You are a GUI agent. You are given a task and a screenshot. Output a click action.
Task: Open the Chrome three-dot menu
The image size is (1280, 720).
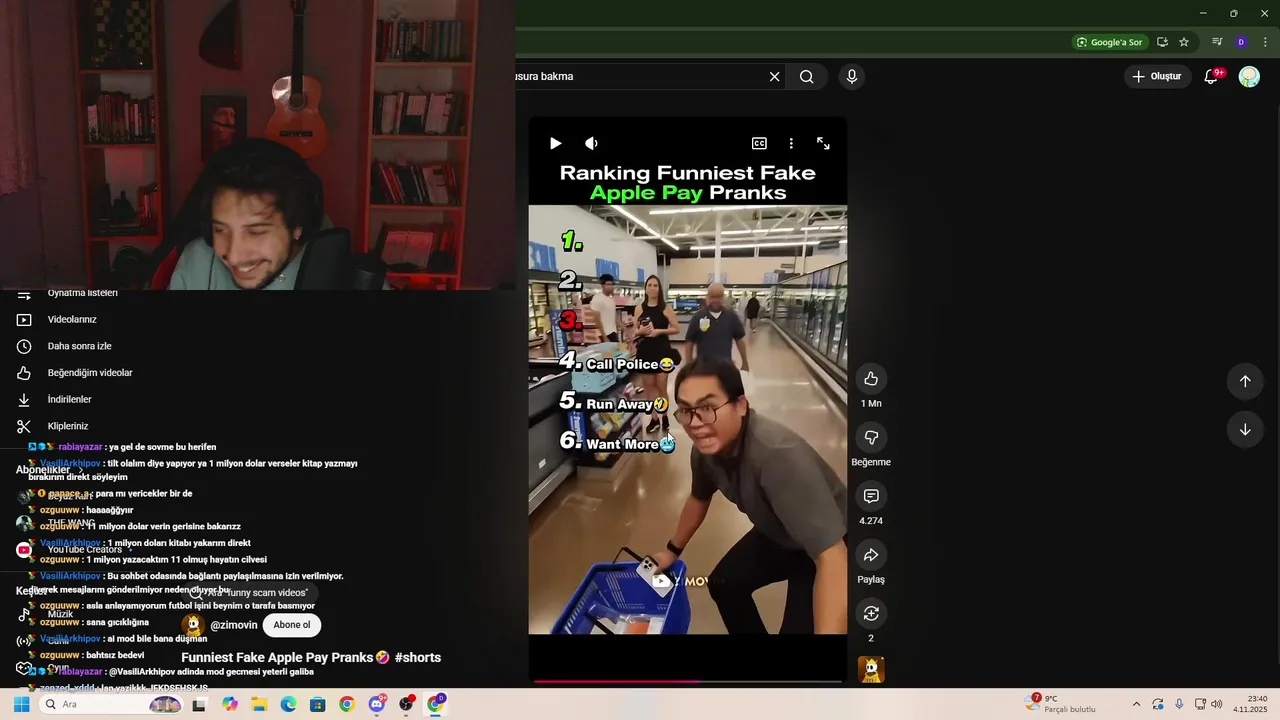coord(1265,42)
